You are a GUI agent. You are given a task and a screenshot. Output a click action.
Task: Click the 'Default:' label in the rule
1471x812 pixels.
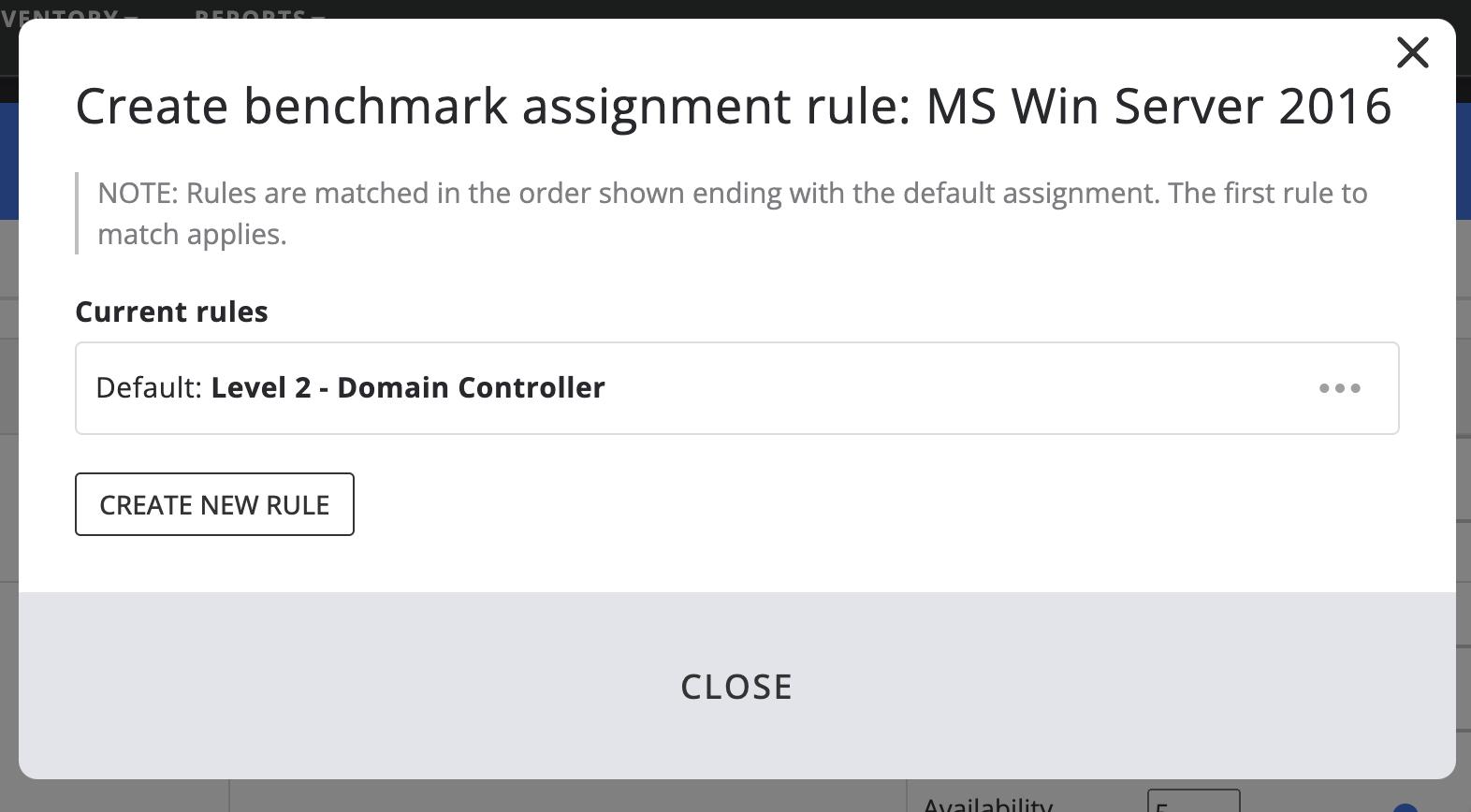tap(149, 387)
